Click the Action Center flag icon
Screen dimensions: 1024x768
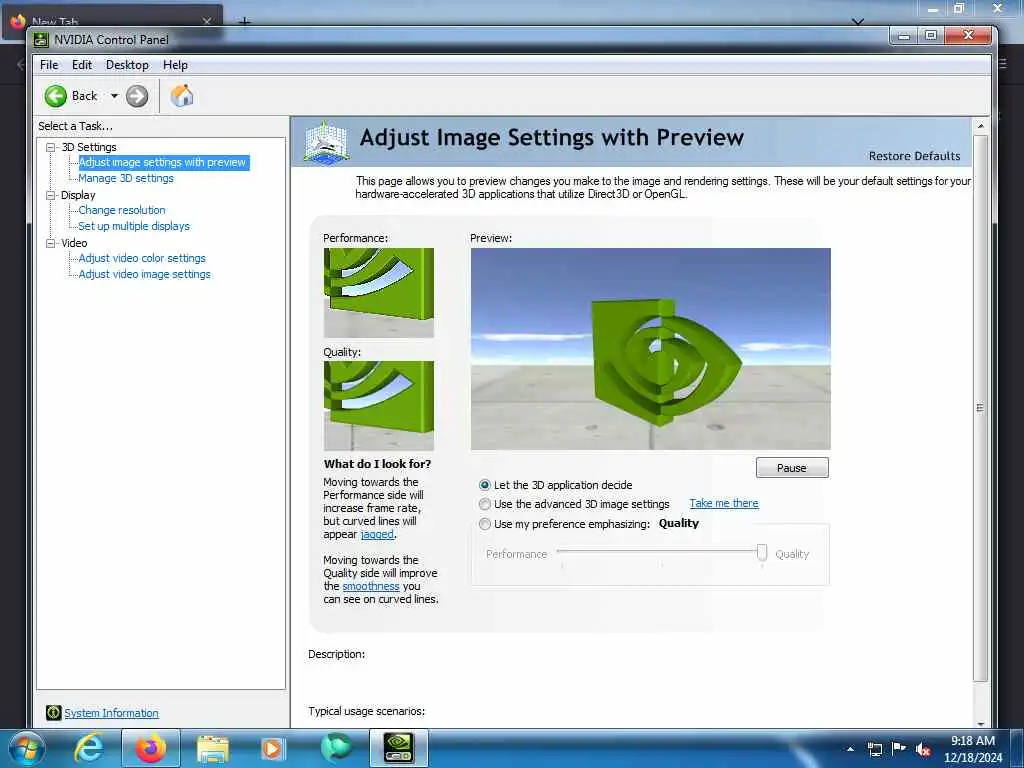[899, 749]
